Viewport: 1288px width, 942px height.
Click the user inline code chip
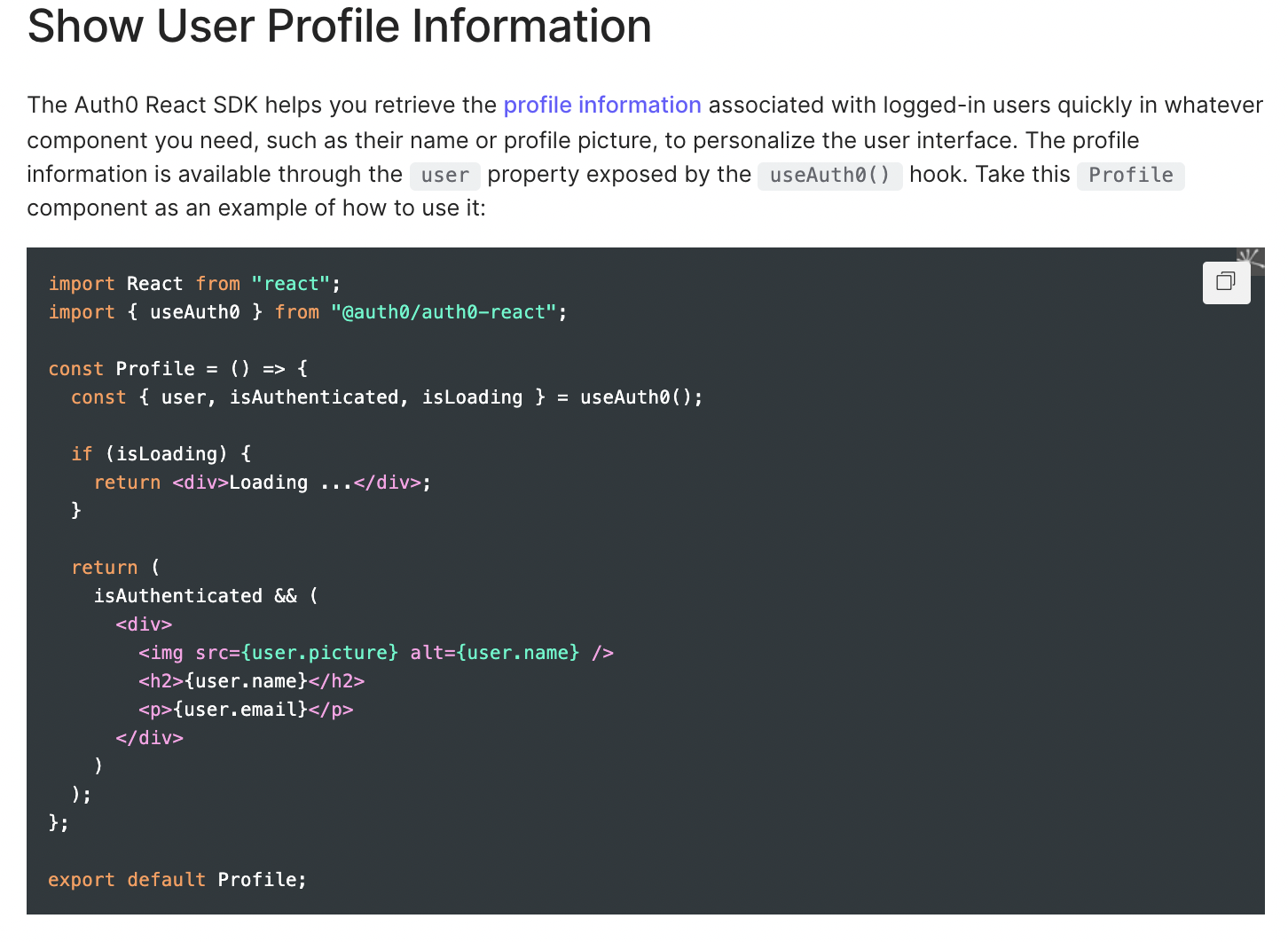coord(444,176)
